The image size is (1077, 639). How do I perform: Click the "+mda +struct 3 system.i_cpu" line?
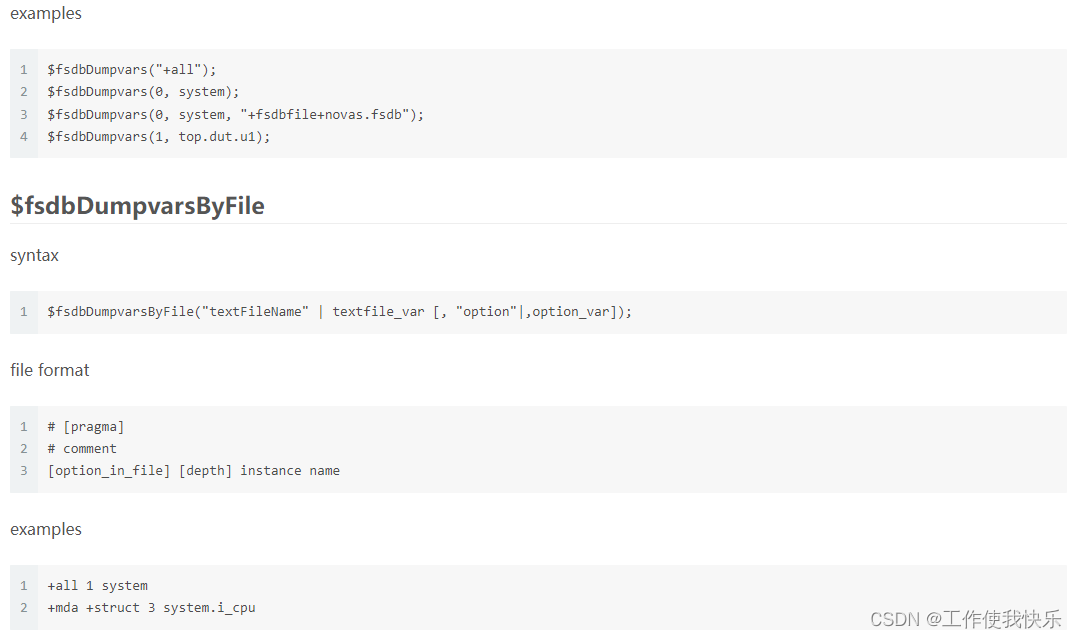click(x=151, y=608)
